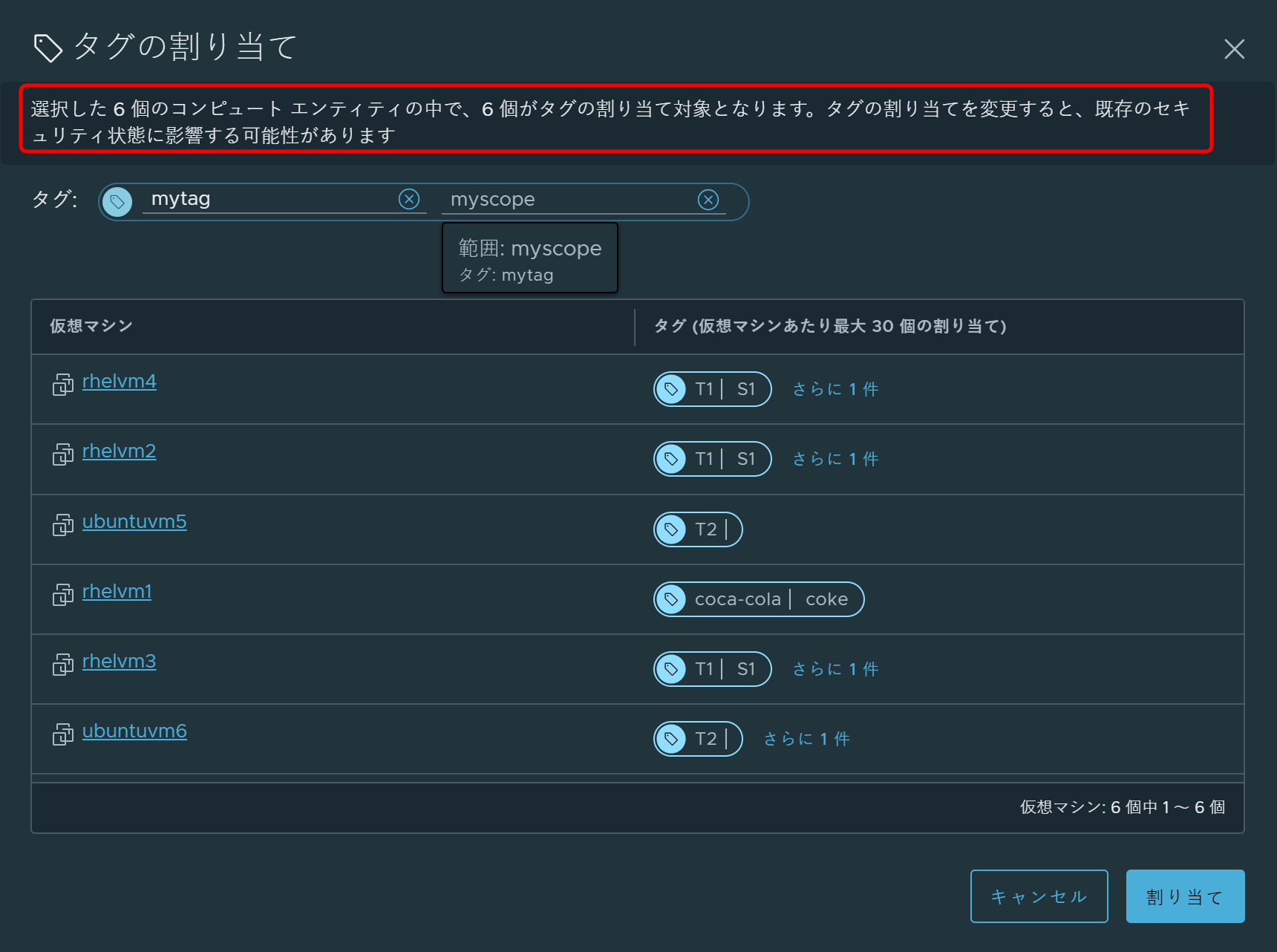
Task: Click the キャンセル button
Action: tap(1039, 896)
